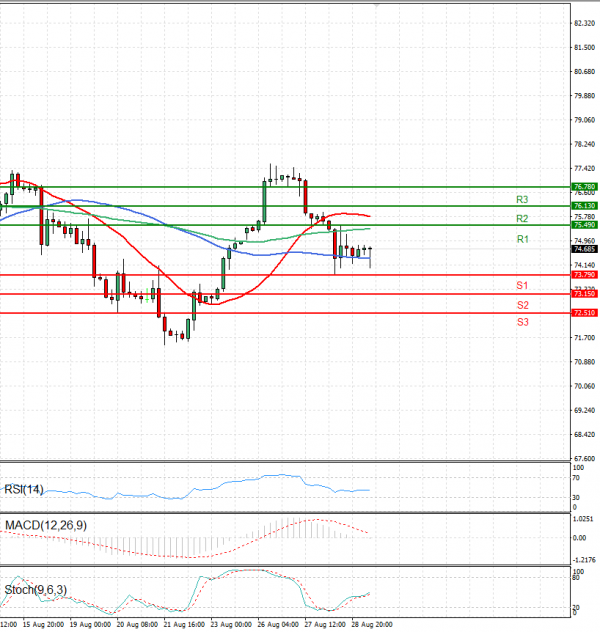This screenshot has height=632, width=600.
Task: Click the 74.960 price axis value
Action: point(584,241)
